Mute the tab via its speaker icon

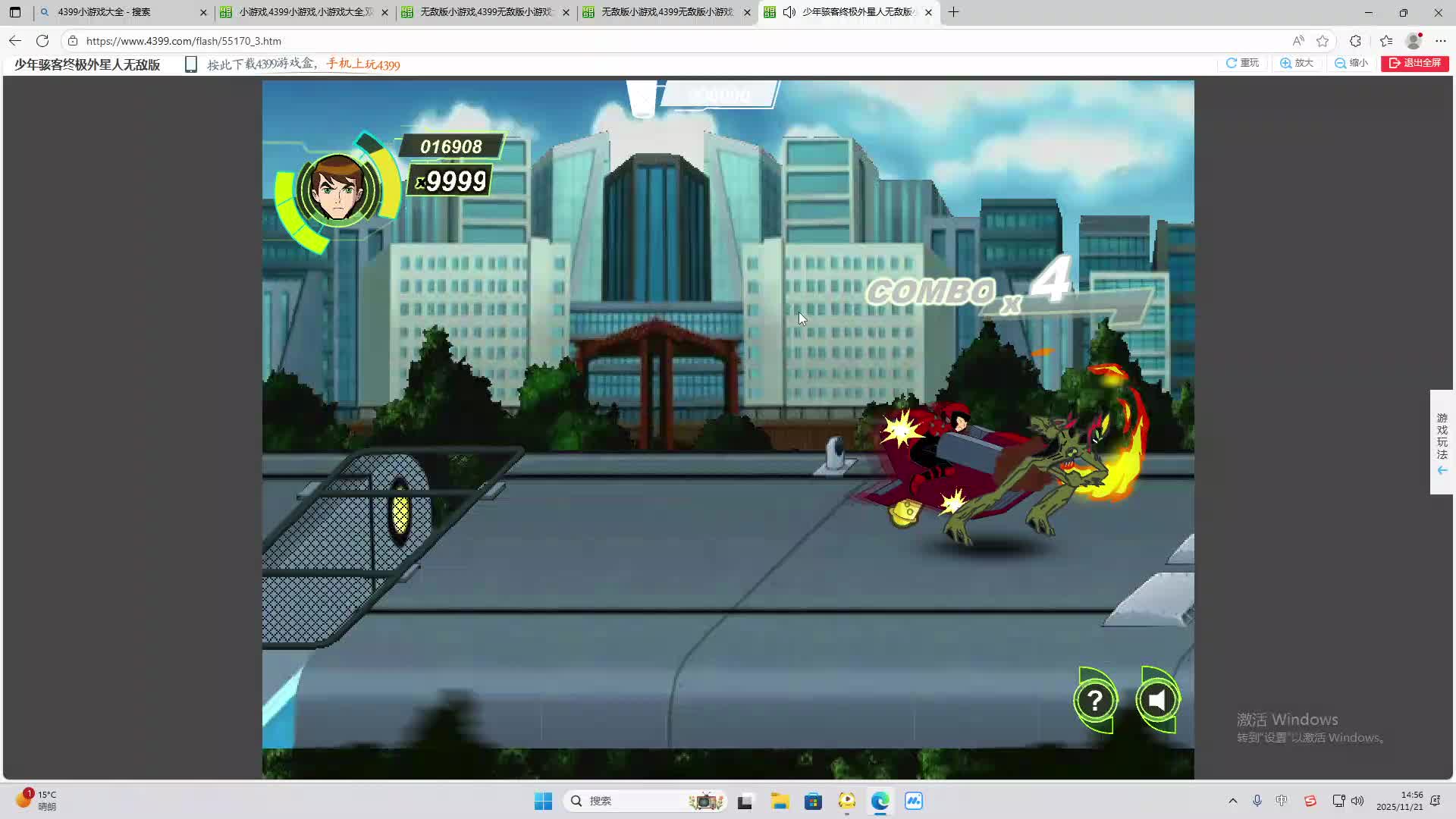pos(789,12)
